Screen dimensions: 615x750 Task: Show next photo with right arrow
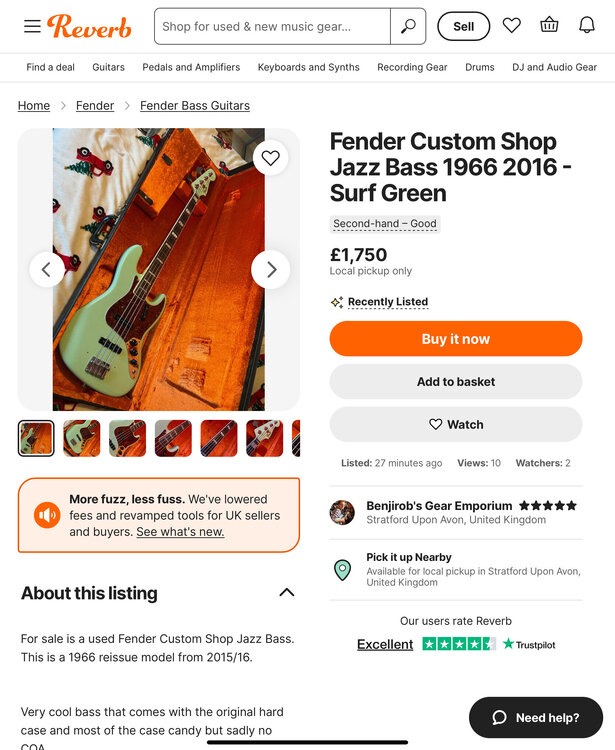coord(270,270)
